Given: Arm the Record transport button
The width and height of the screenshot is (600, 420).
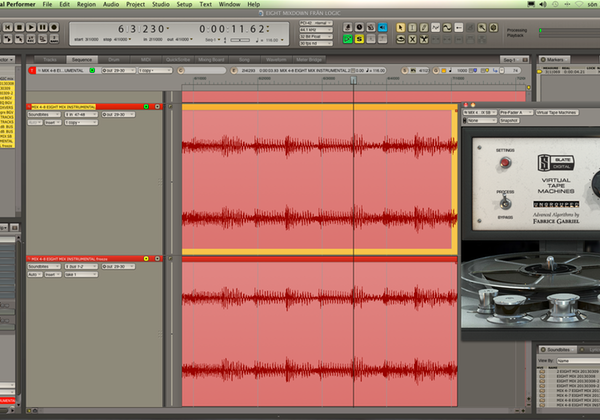Looking at the screenshot, I should pos(54,27).
